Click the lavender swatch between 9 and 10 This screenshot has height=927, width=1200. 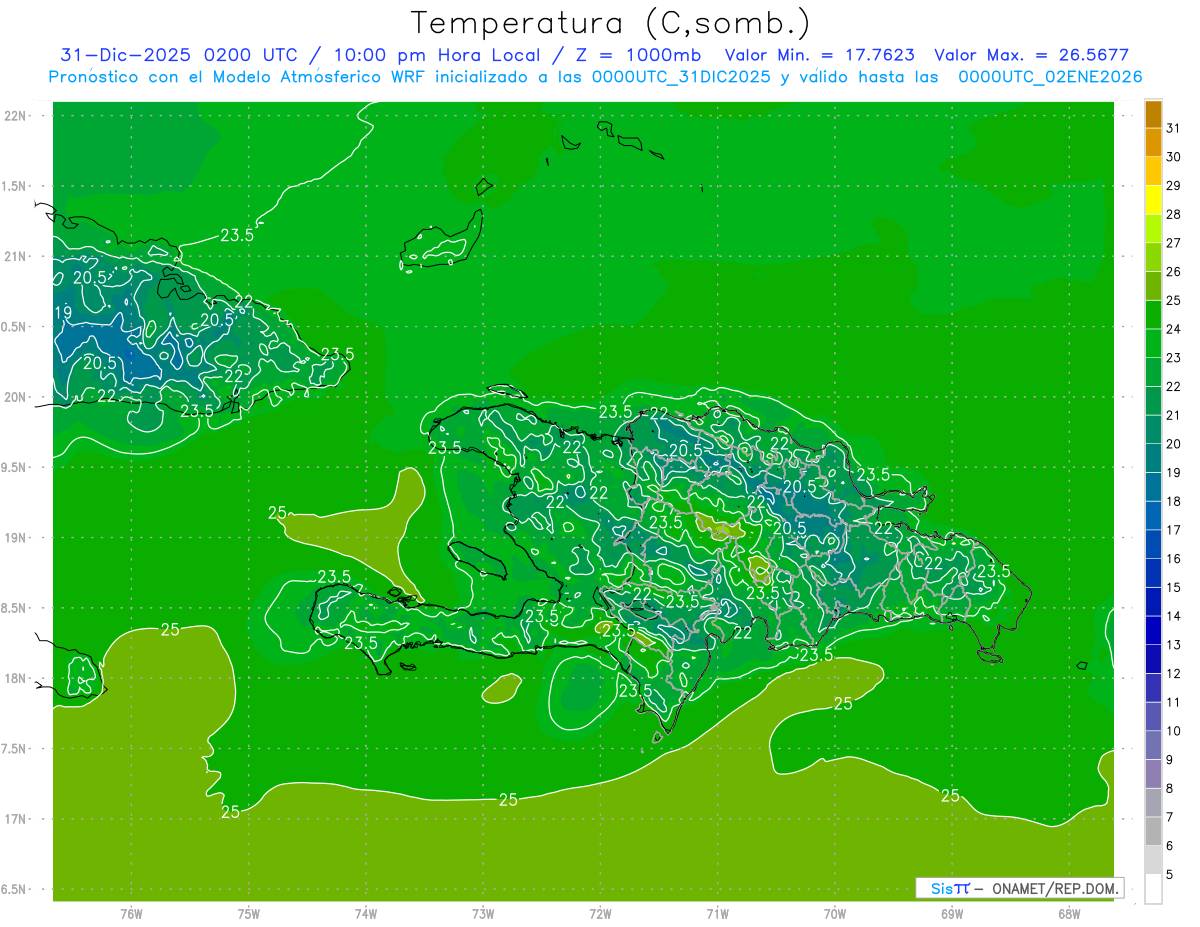coord(1153,746)
